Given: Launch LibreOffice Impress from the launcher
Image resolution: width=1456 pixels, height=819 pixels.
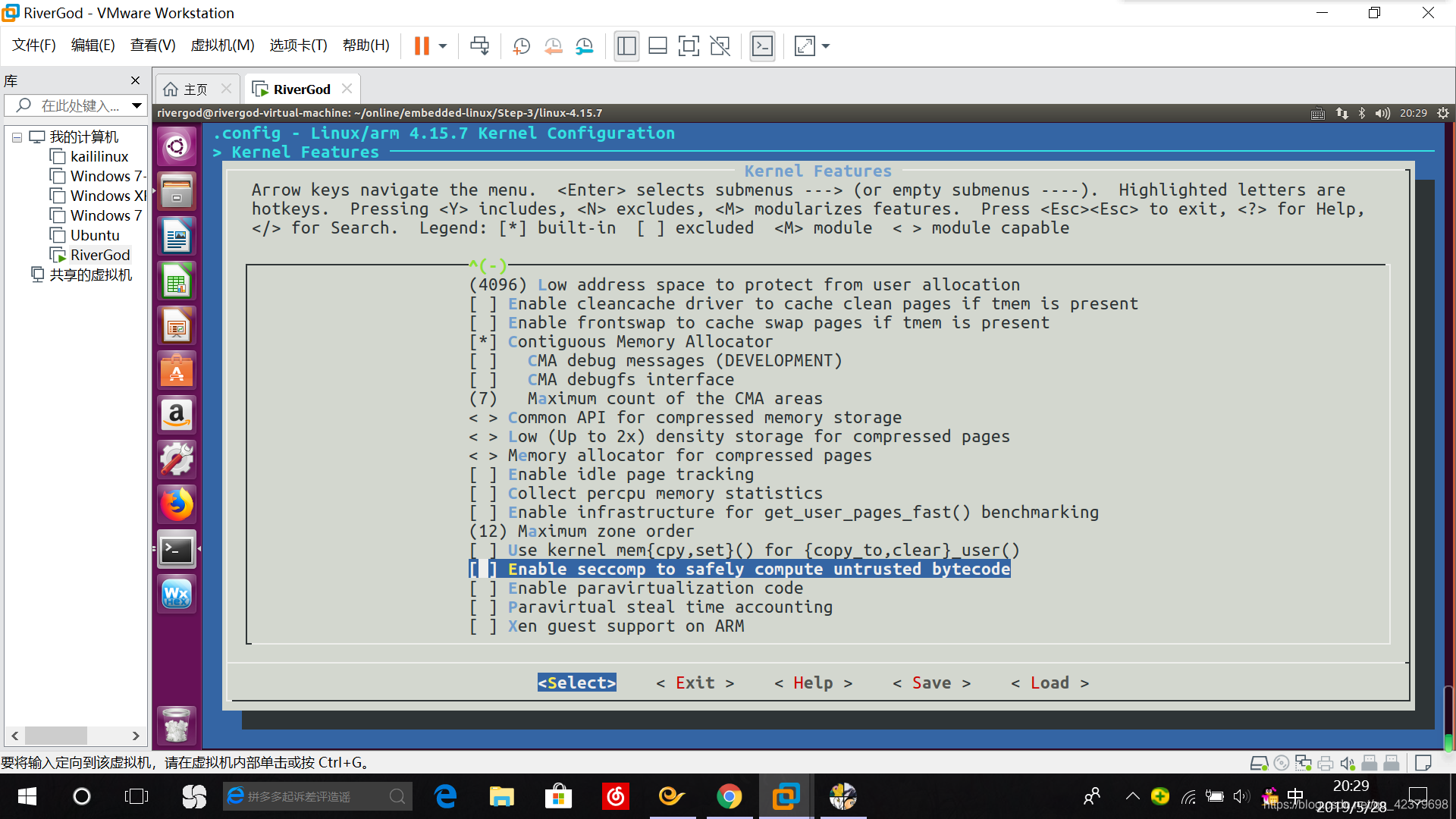Looking at the screenshot, I should pyautogui.click(x=177, y=325).
